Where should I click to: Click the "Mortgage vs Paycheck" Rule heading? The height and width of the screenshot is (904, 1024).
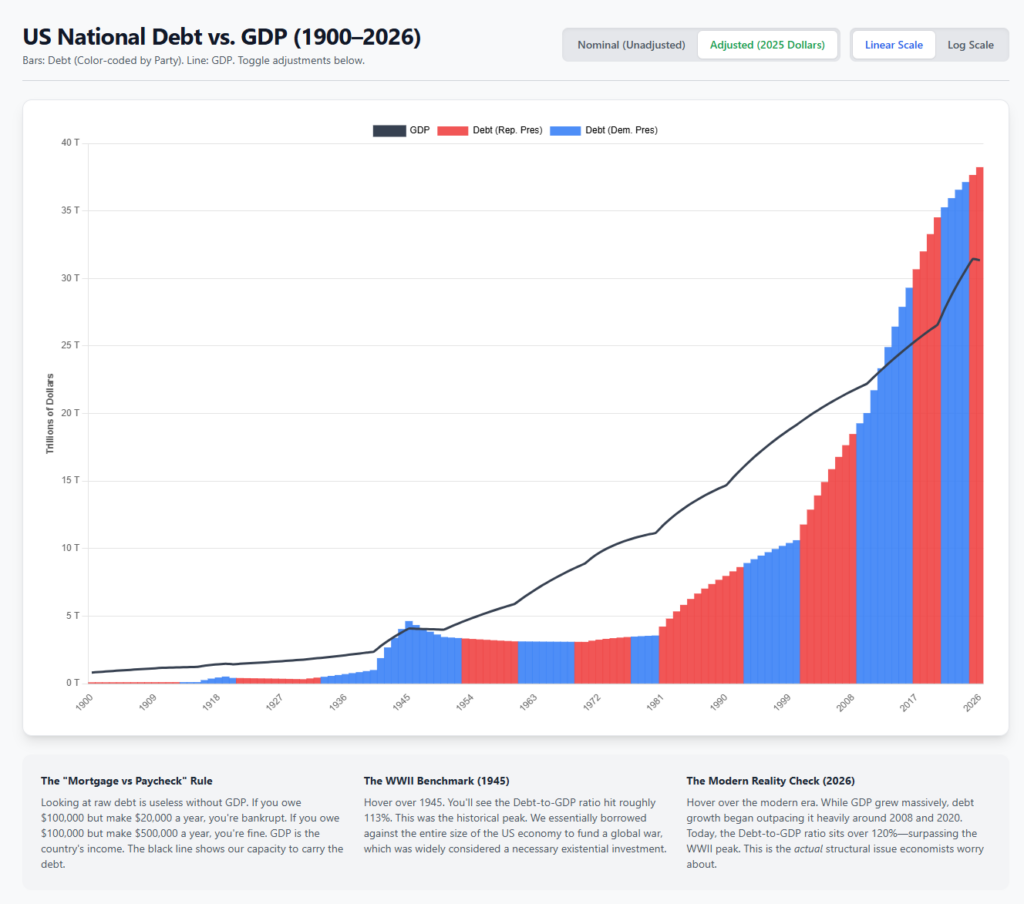click(x=127, y=781)
